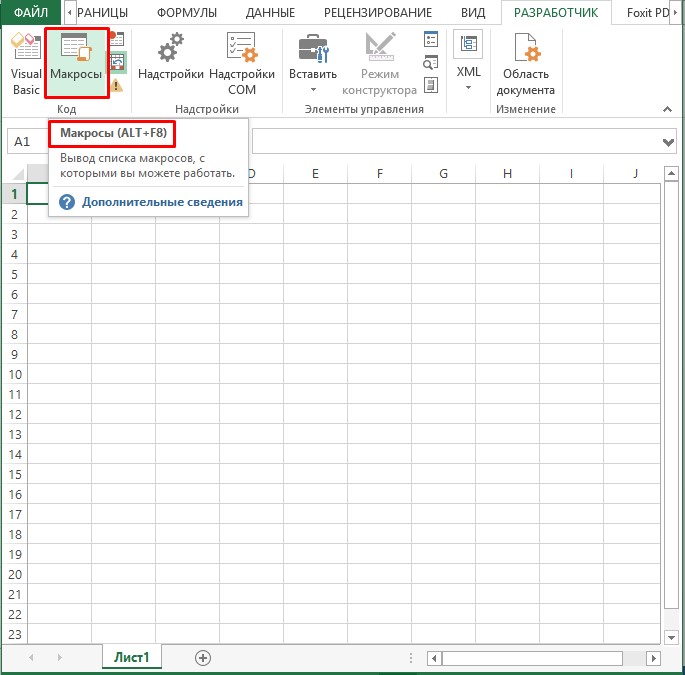The width and height of the screenshot is (685, 675).
Task: Select row 15 header
Action: click(x=14, y=474)
